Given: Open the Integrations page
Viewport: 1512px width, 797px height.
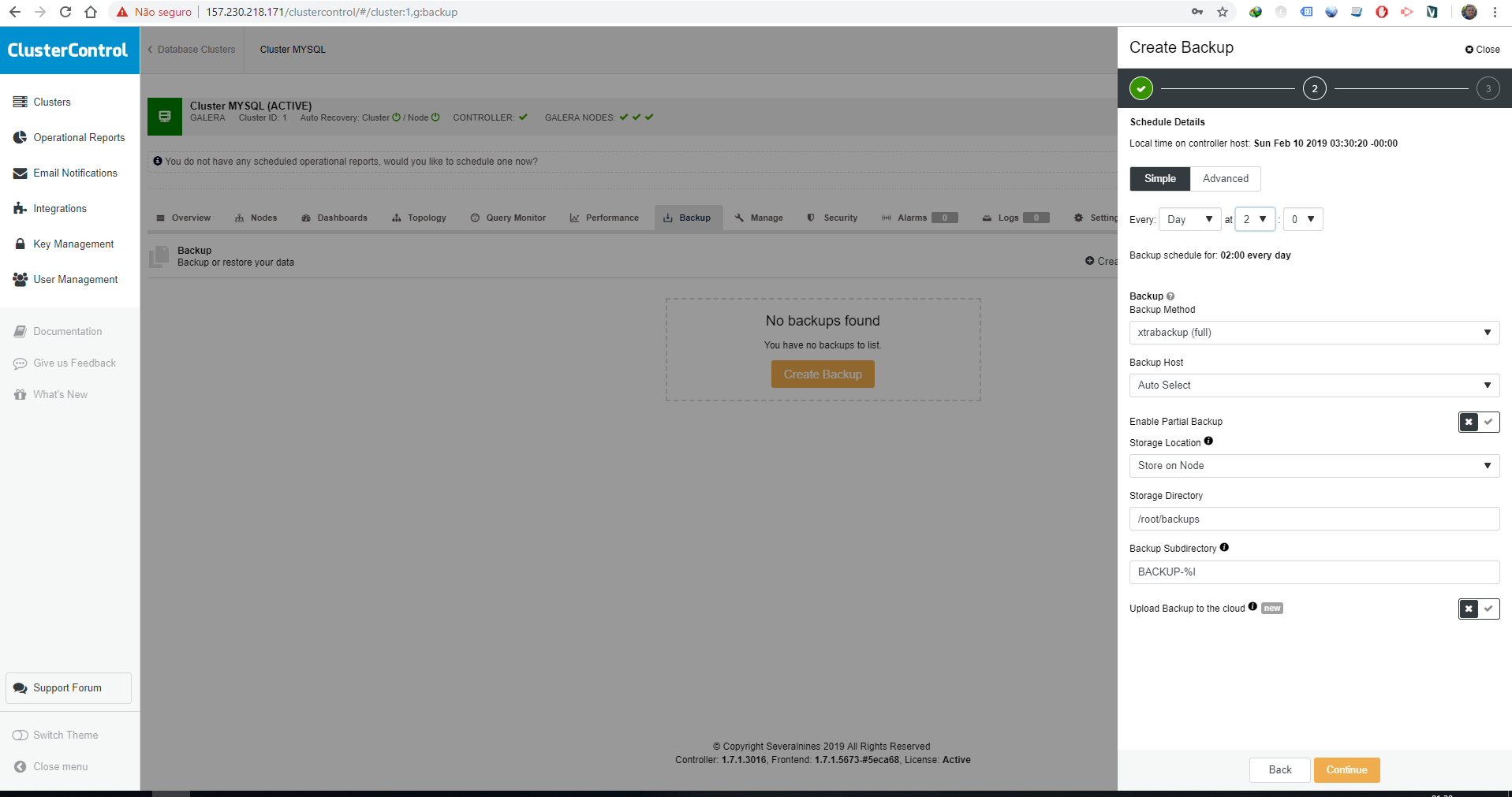Looking at the screenshot, I should pyautogui.click(x=60, y=208).
